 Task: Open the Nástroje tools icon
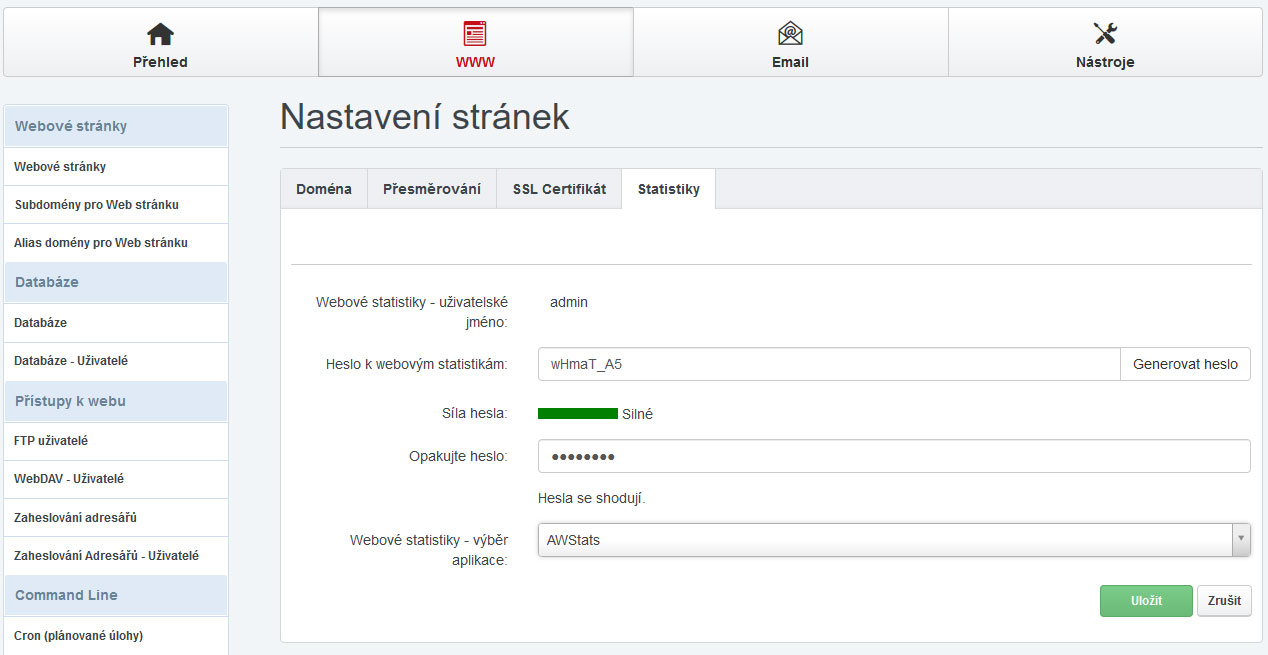tap(1105, 34)
